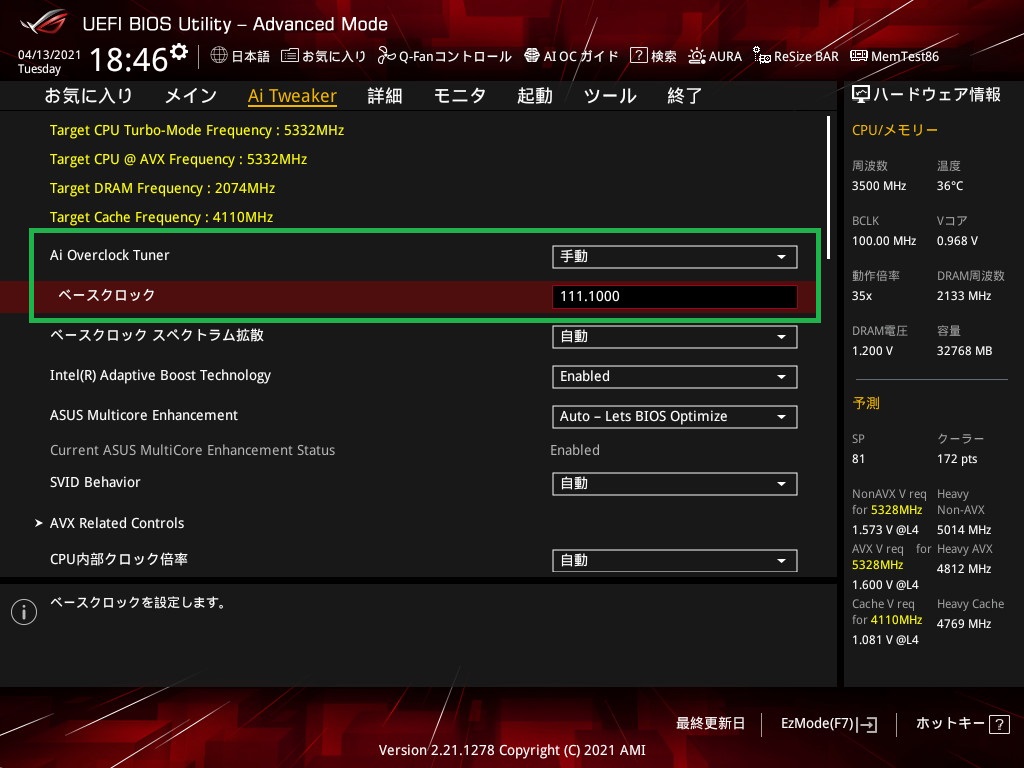Click the ROG logo icon

coord(43,22)
